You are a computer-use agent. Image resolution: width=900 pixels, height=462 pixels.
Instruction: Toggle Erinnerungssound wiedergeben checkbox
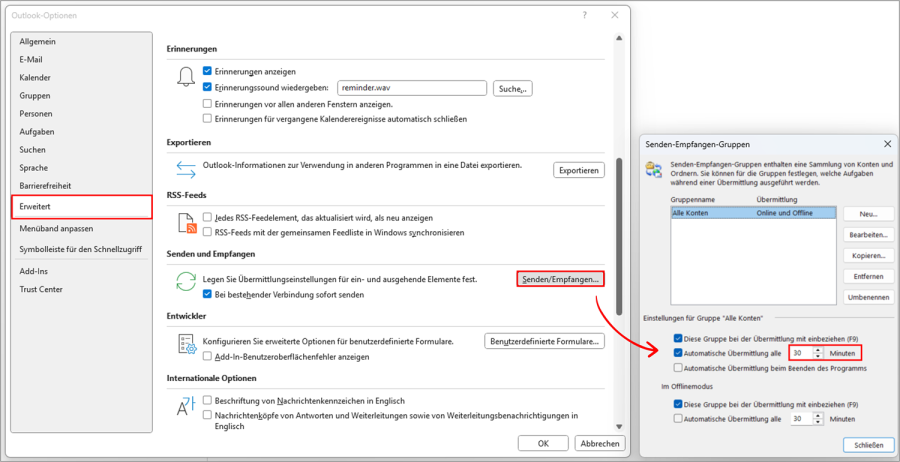(207, 88)
